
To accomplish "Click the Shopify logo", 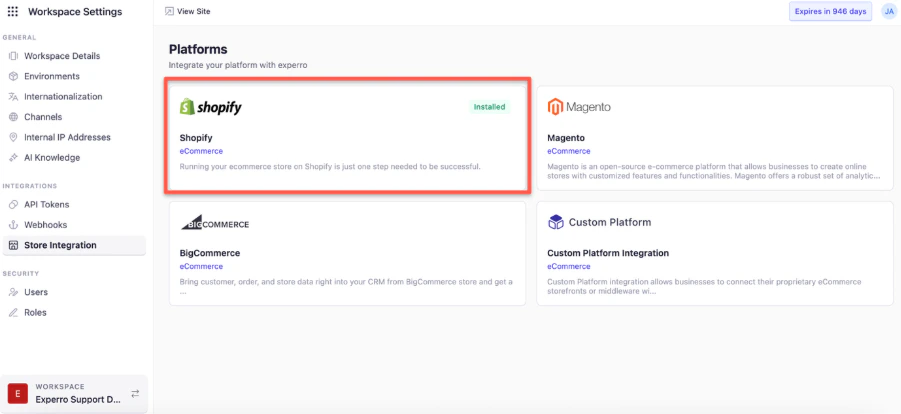I will [x=210, y=107].
